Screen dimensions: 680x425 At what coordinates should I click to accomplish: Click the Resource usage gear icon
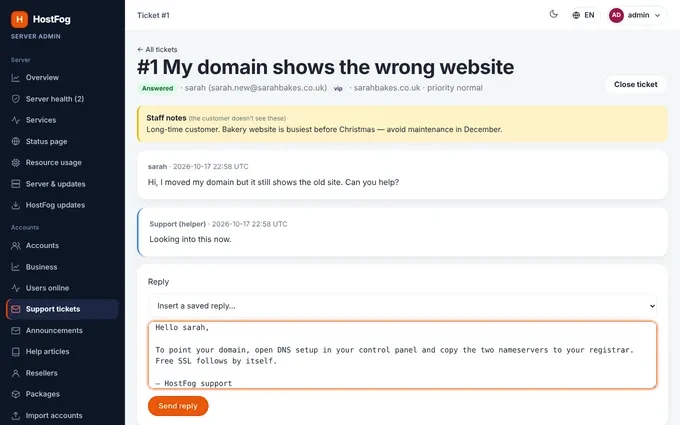[x=16, y=163]
